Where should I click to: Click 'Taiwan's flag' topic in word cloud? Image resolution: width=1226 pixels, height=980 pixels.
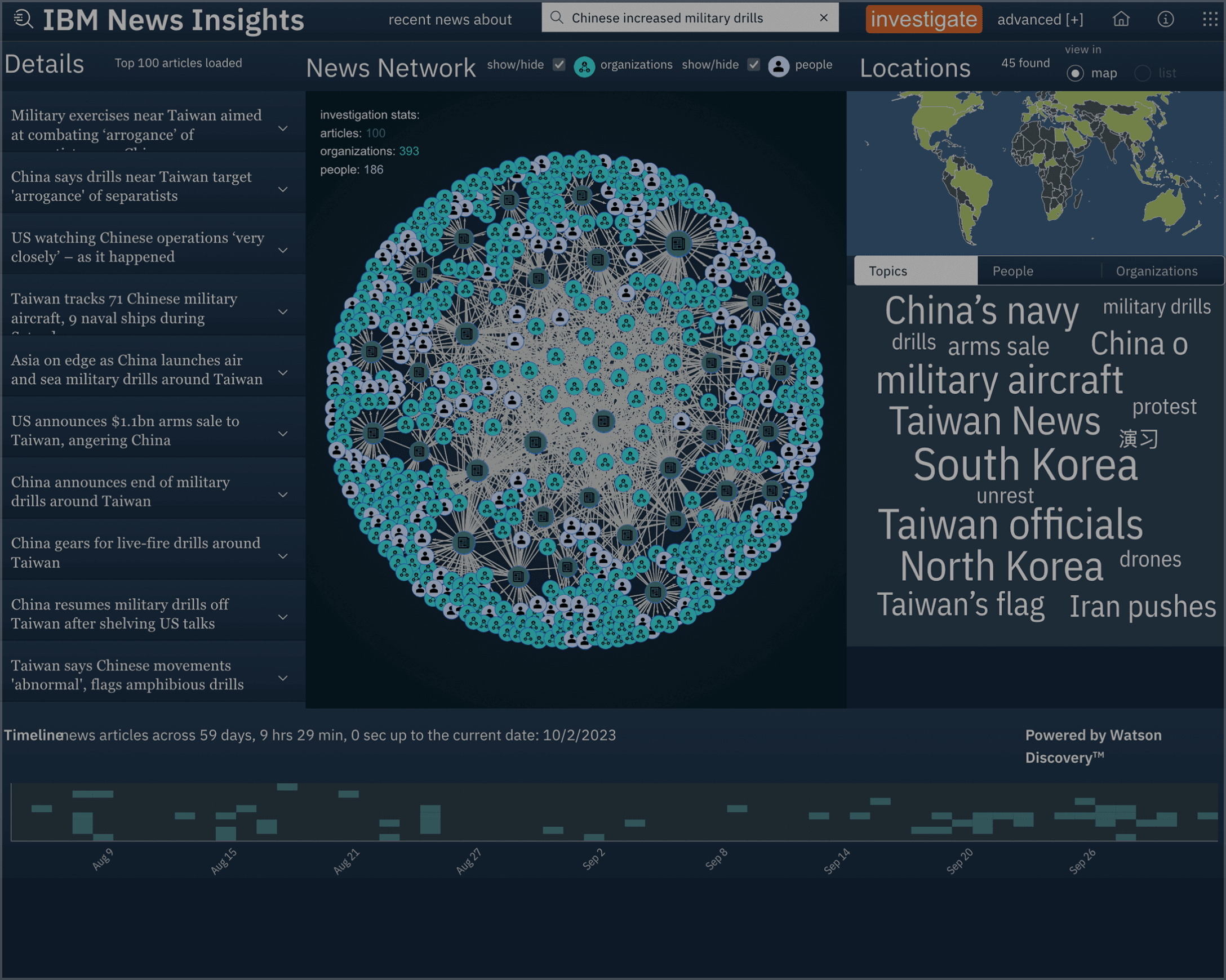click(961, 605)
